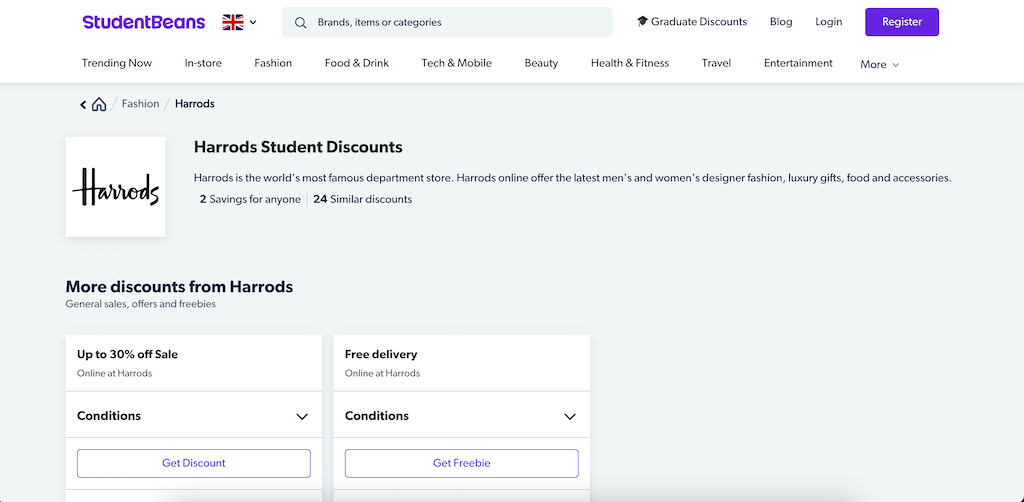Click the Get Freebie button

(x=462, y=463)
